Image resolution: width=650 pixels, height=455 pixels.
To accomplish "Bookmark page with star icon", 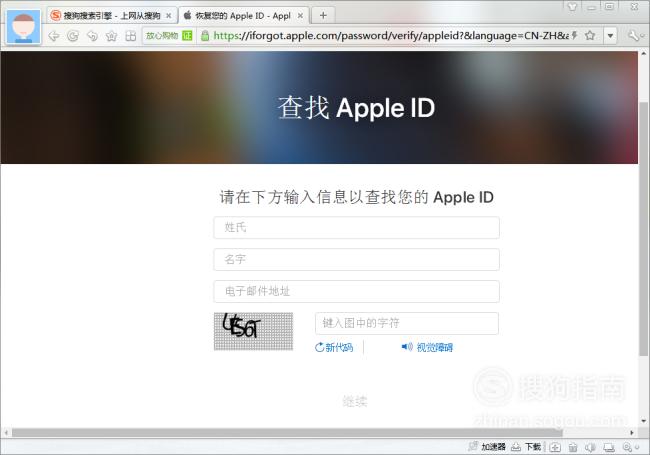I will click(x=590, y=36).
